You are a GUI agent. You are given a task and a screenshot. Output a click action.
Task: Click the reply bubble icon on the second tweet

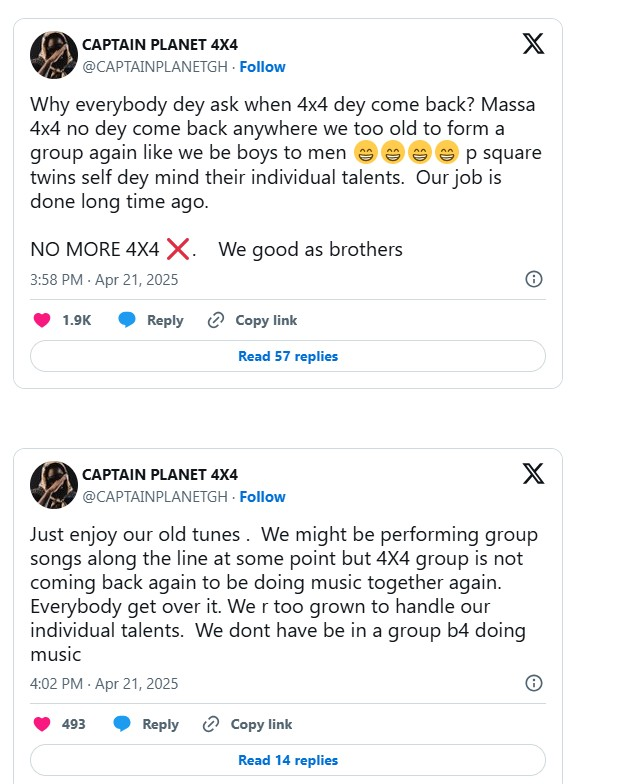(x=122, y=724)
